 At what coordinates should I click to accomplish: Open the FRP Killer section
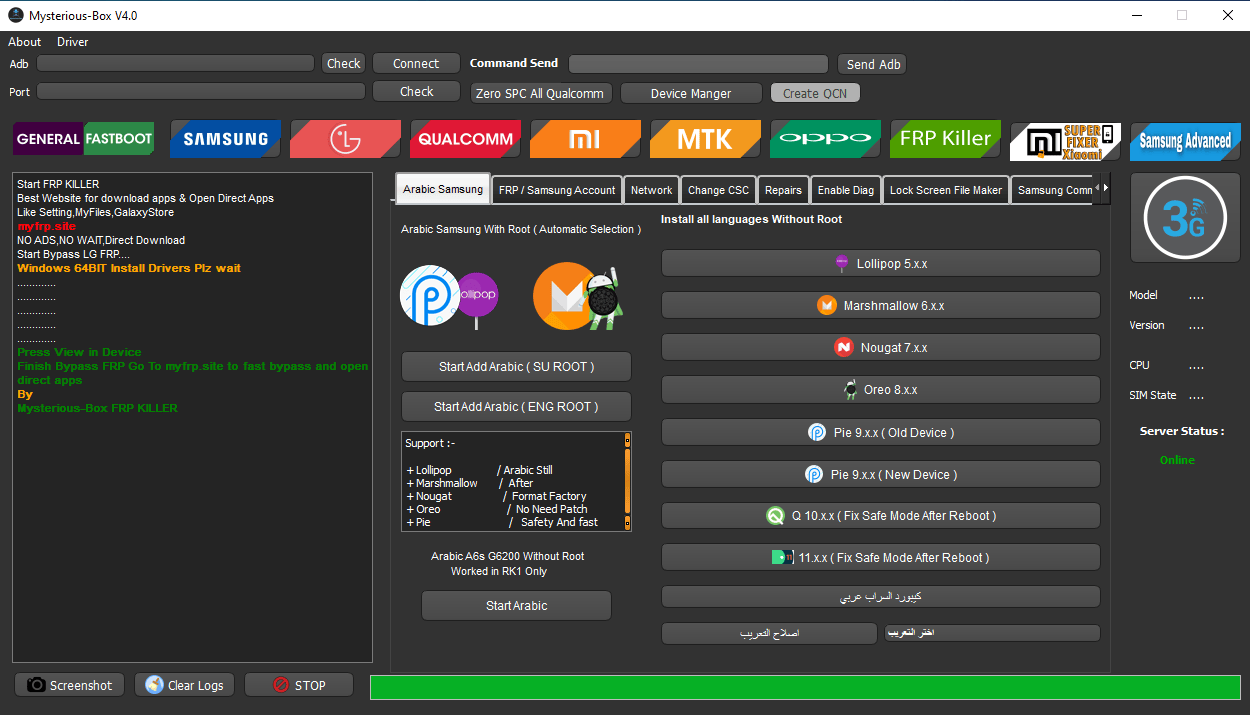pos(944,139)
